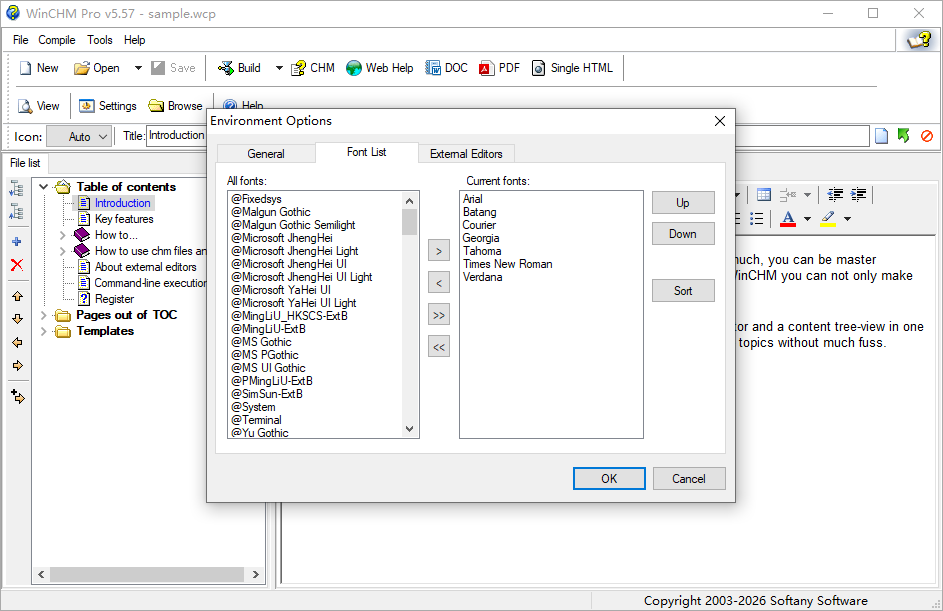The image size is (943, 611).
Task: Export to PDF via toolbar
Action: [499, 68]
